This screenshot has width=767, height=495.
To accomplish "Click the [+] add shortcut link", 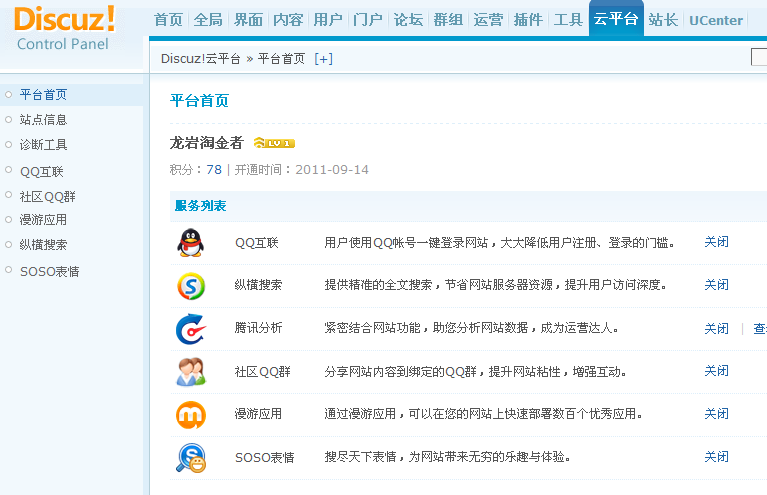I will [x=323, y=59].
